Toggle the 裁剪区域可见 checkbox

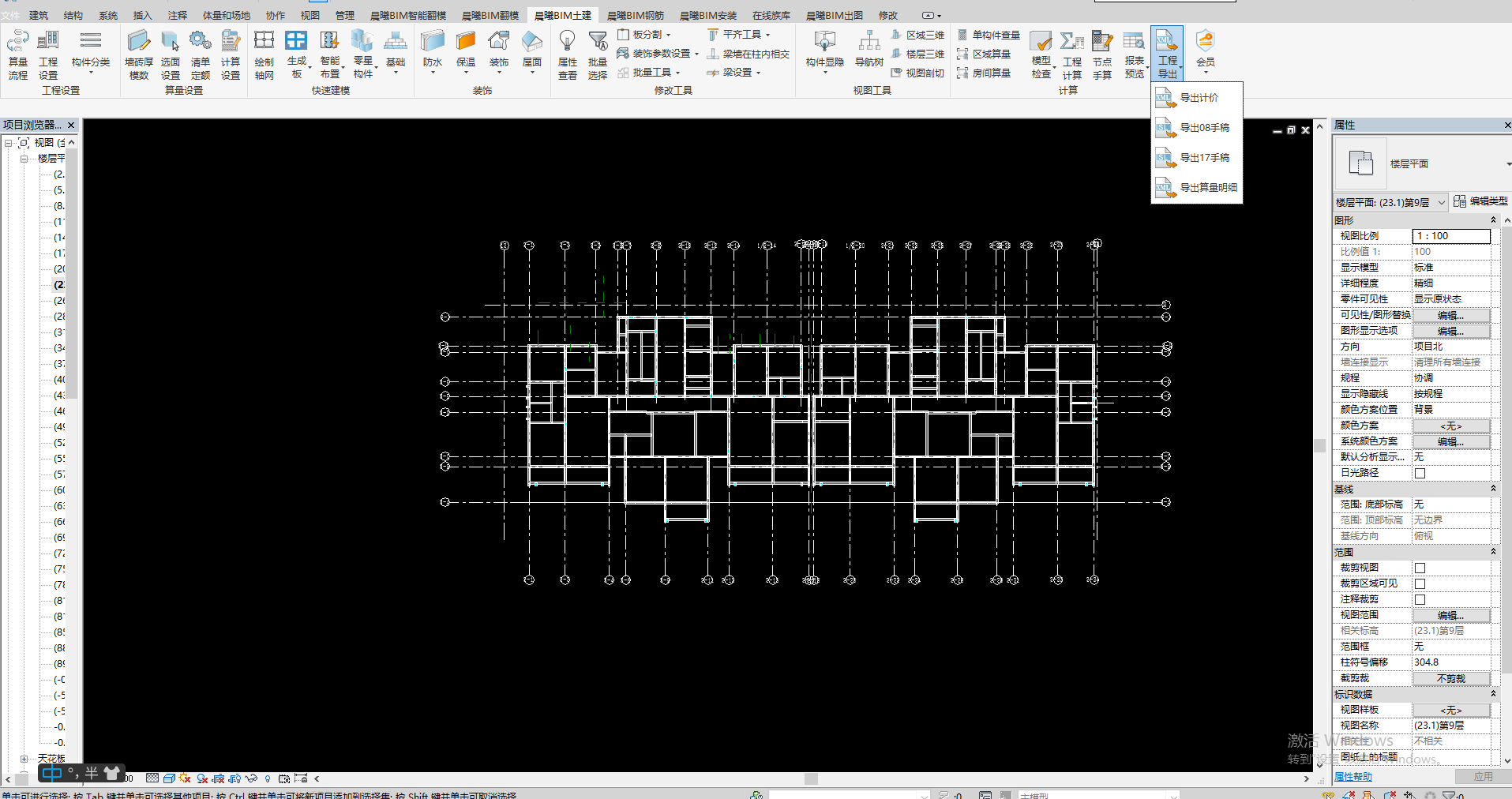[x=1420, y=583]
